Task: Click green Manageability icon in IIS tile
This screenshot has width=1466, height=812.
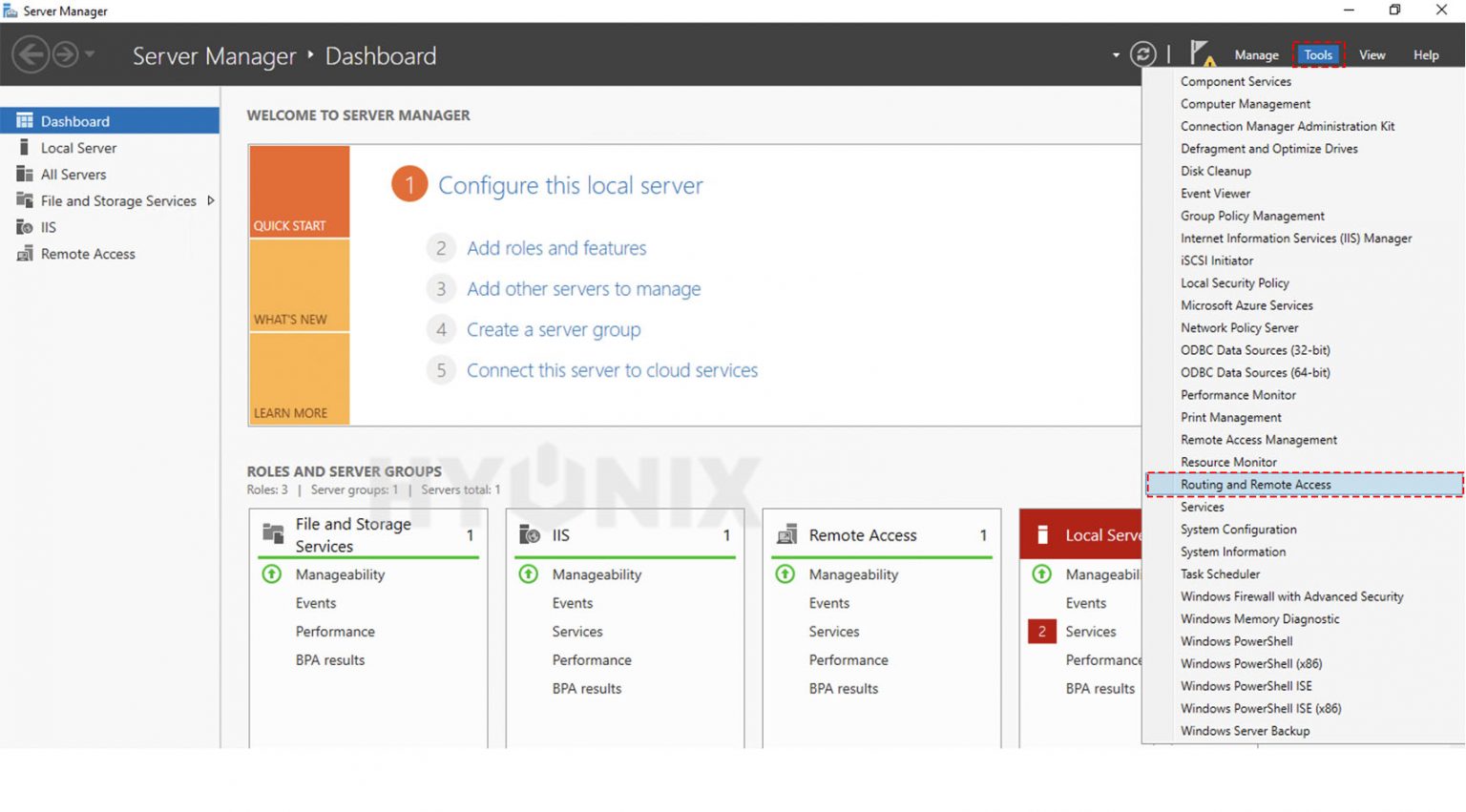Action: pos(528,574)
